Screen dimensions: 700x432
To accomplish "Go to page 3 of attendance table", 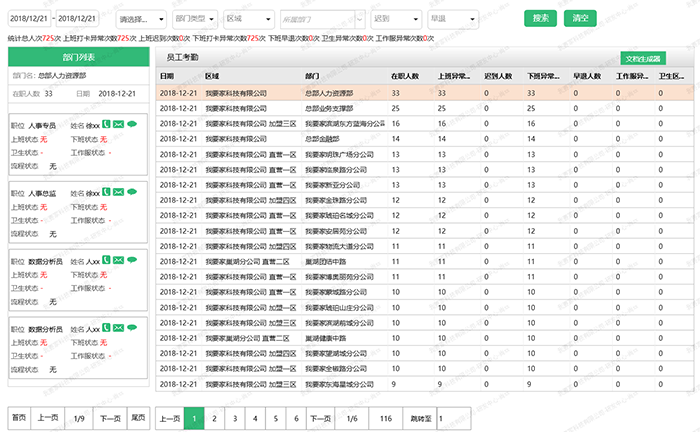I will click(235, 419).
